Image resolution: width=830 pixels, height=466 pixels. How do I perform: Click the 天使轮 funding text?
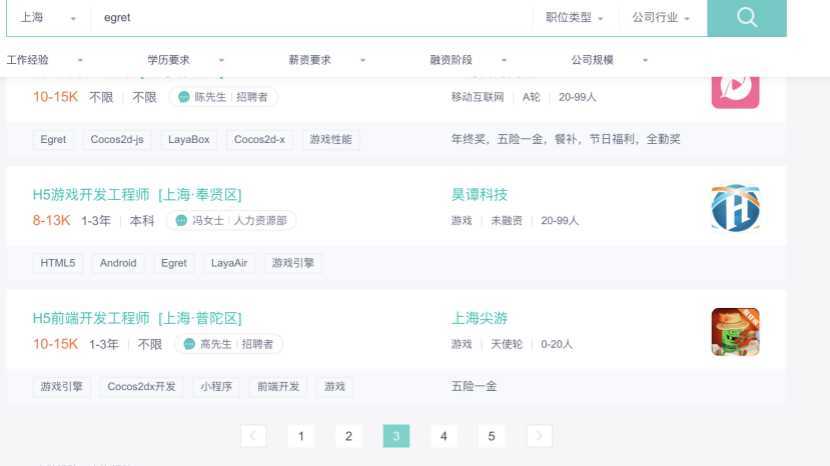point(506,344)
